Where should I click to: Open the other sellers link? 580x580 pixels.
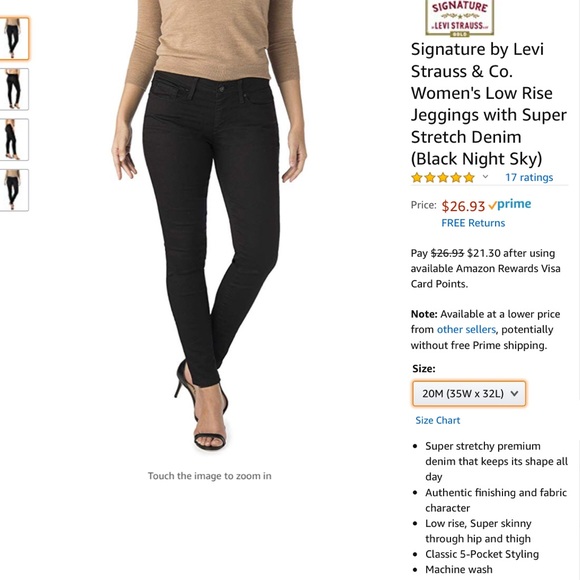click(466, 330)
